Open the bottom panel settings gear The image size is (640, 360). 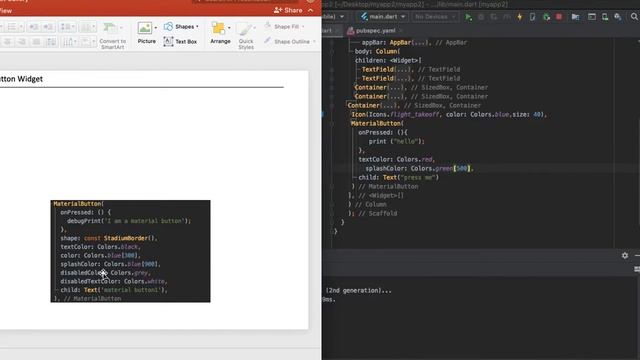pyautogui.click(x=625, y=255)
